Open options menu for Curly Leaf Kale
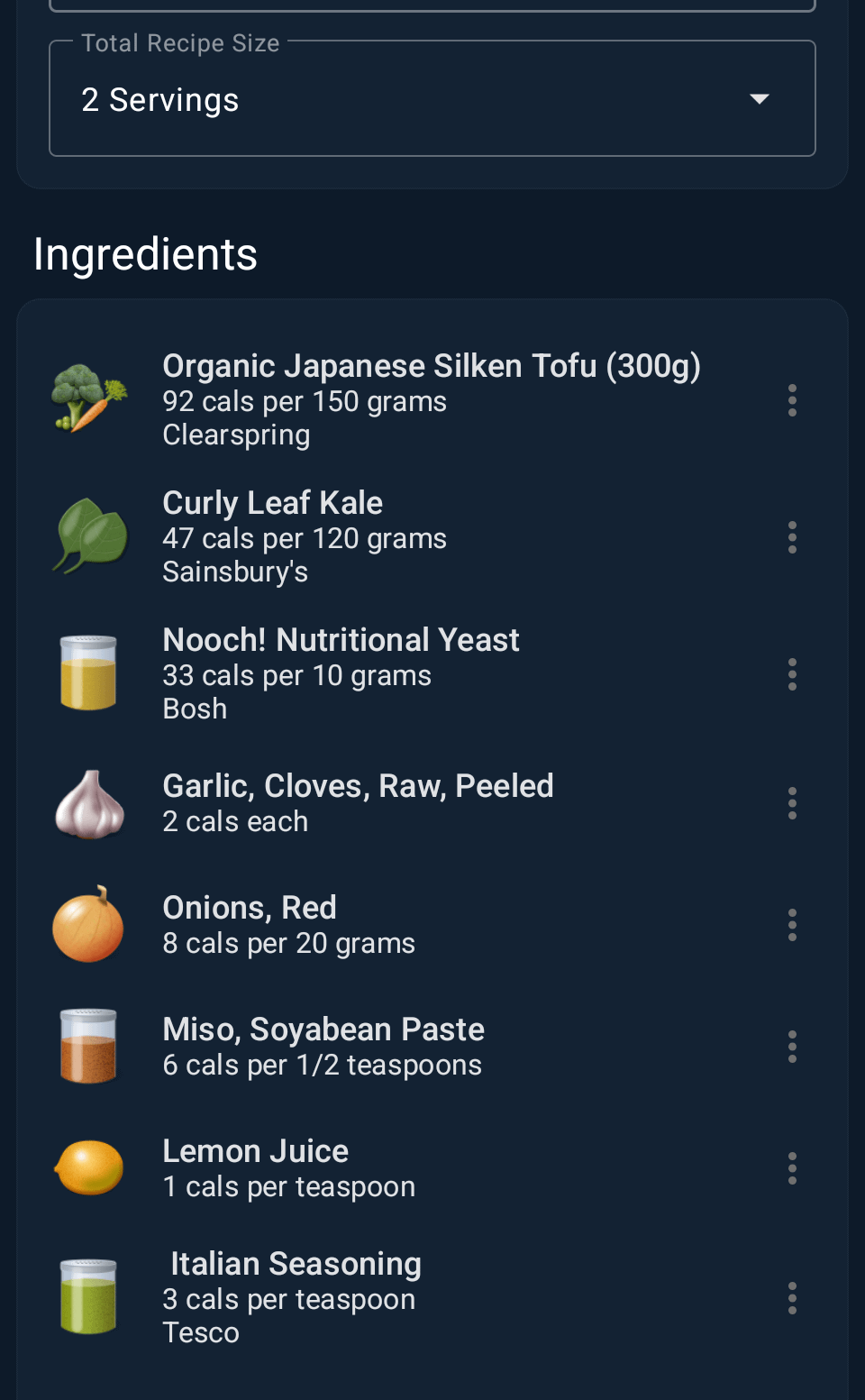 click(x=792, y=537)
